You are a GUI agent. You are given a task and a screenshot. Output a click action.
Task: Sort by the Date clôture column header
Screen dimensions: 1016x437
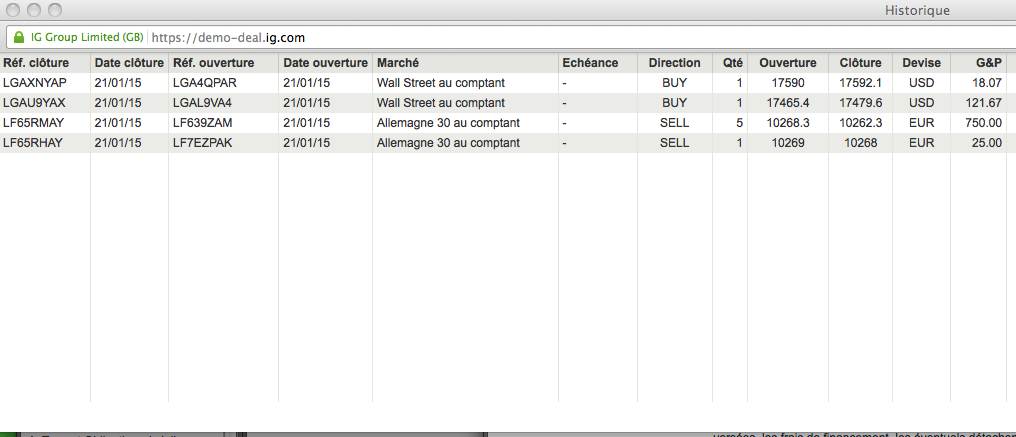tap(129, 63)
